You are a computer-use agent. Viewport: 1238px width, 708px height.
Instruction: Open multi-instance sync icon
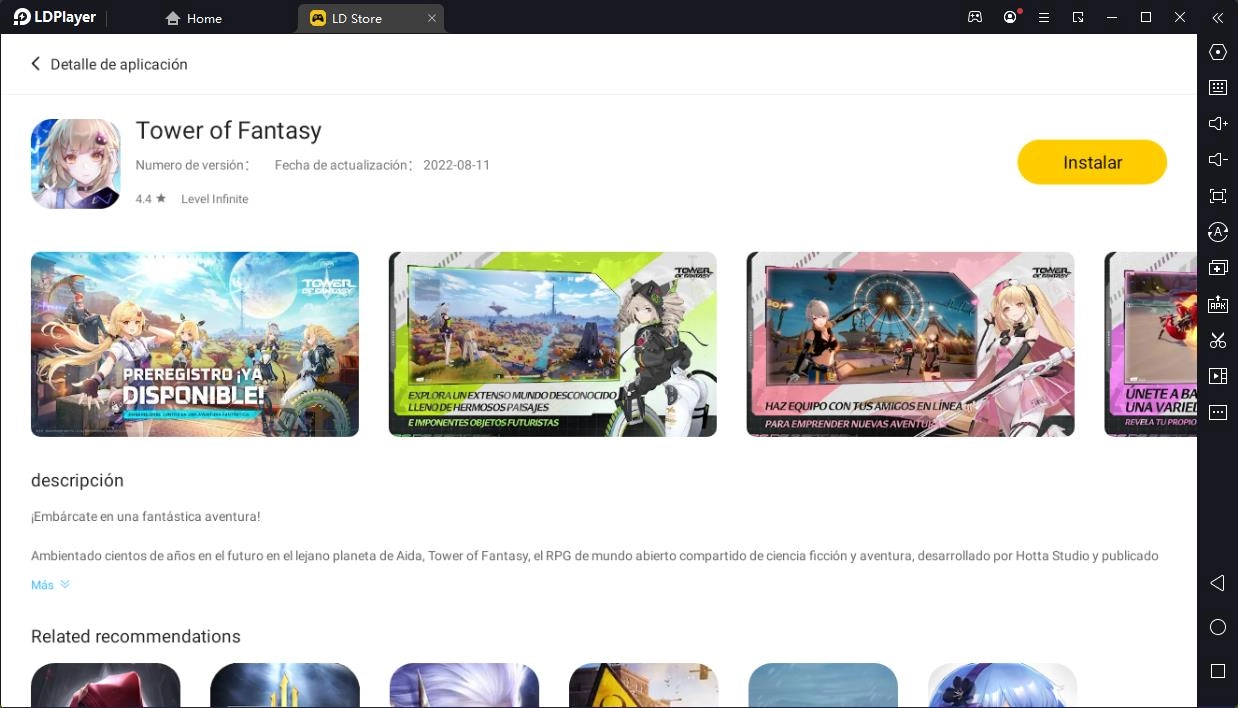[1217, 268]
